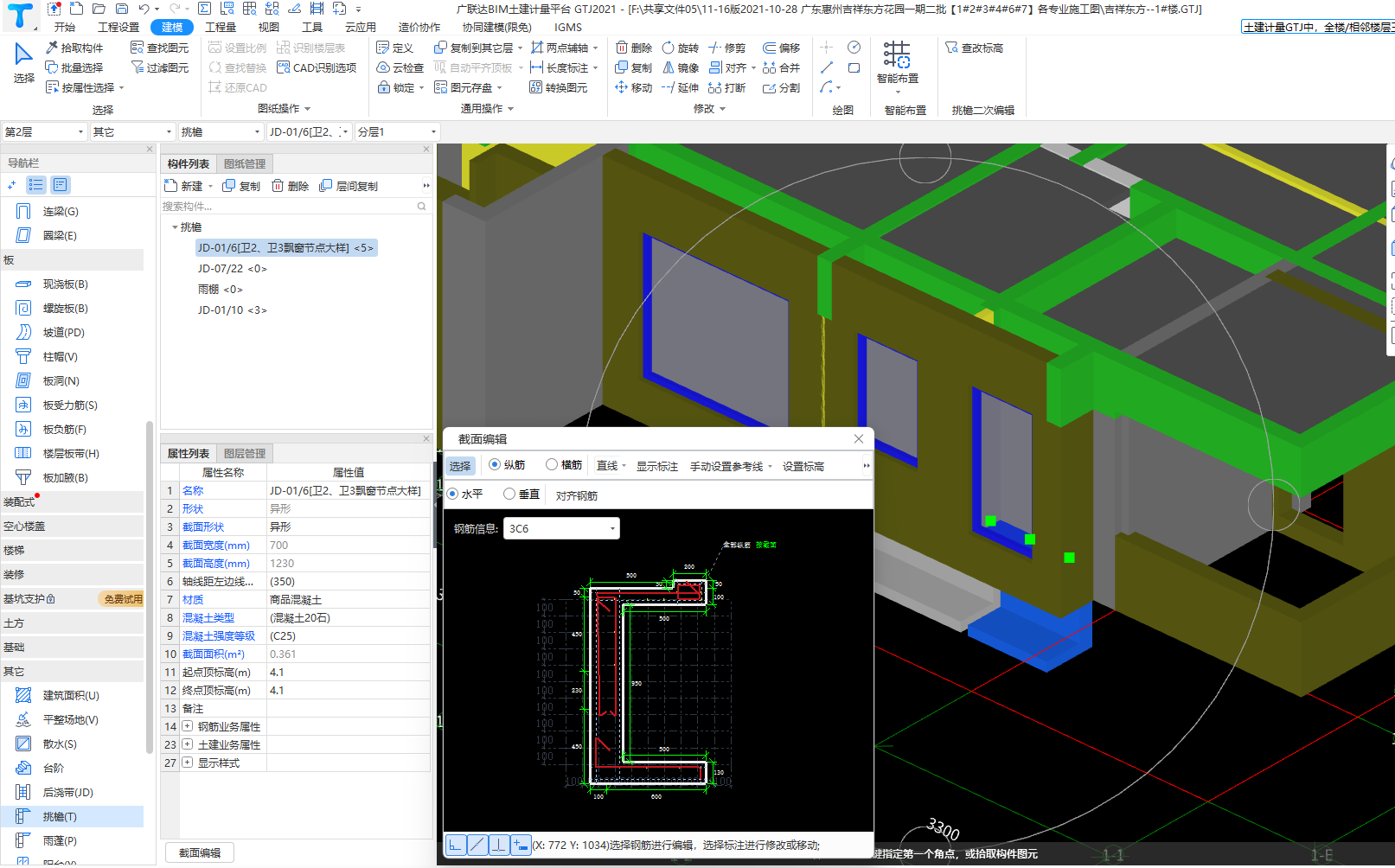1395x868 pixels.
Task: Click the 定义 define tool
Action: point(395,48)
